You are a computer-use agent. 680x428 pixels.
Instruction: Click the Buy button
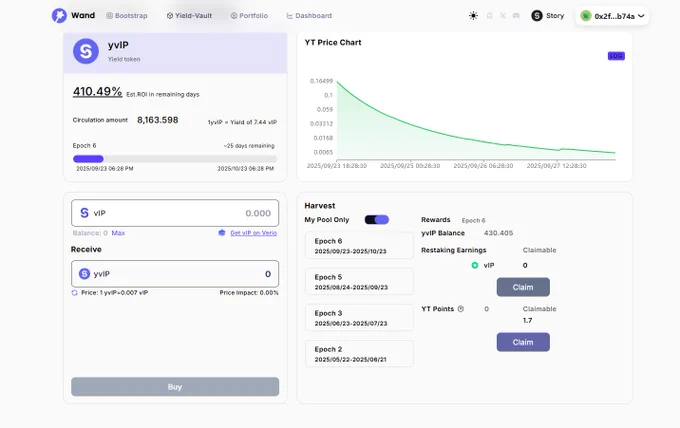click(175, 386)
